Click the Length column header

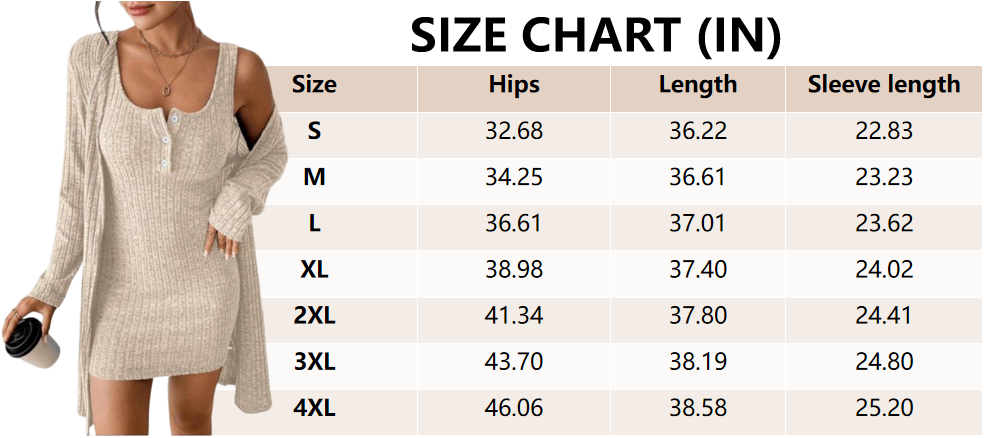coord(698,85)
